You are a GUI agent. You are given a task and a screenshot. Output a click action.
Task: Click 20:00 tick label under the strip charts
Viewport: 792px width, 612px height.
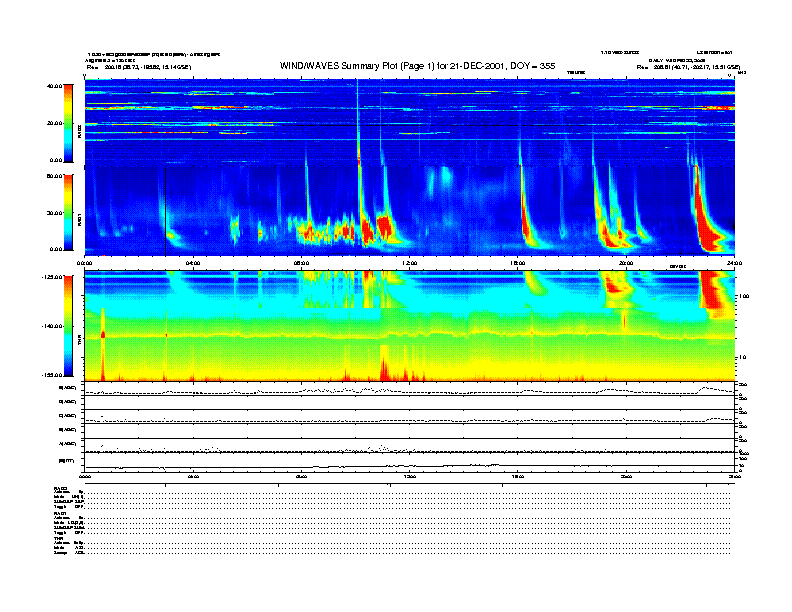tap(626, 476)
